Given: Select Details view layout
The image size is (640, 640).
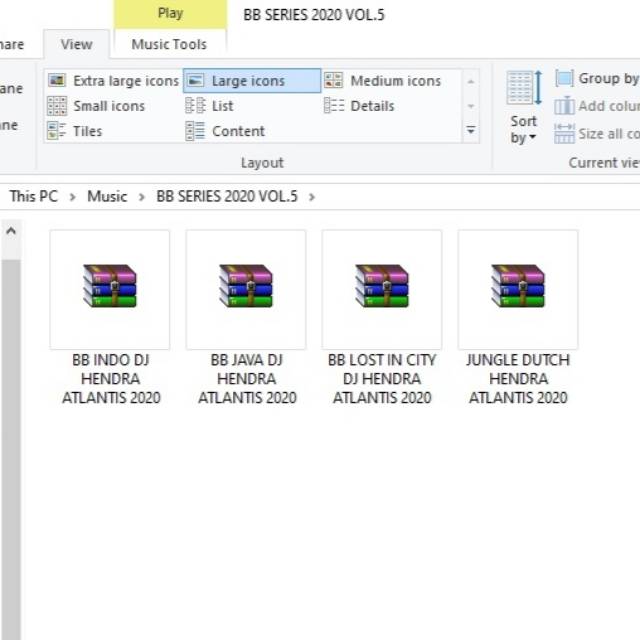Looking at the screenshot, I should click(360, 106).
